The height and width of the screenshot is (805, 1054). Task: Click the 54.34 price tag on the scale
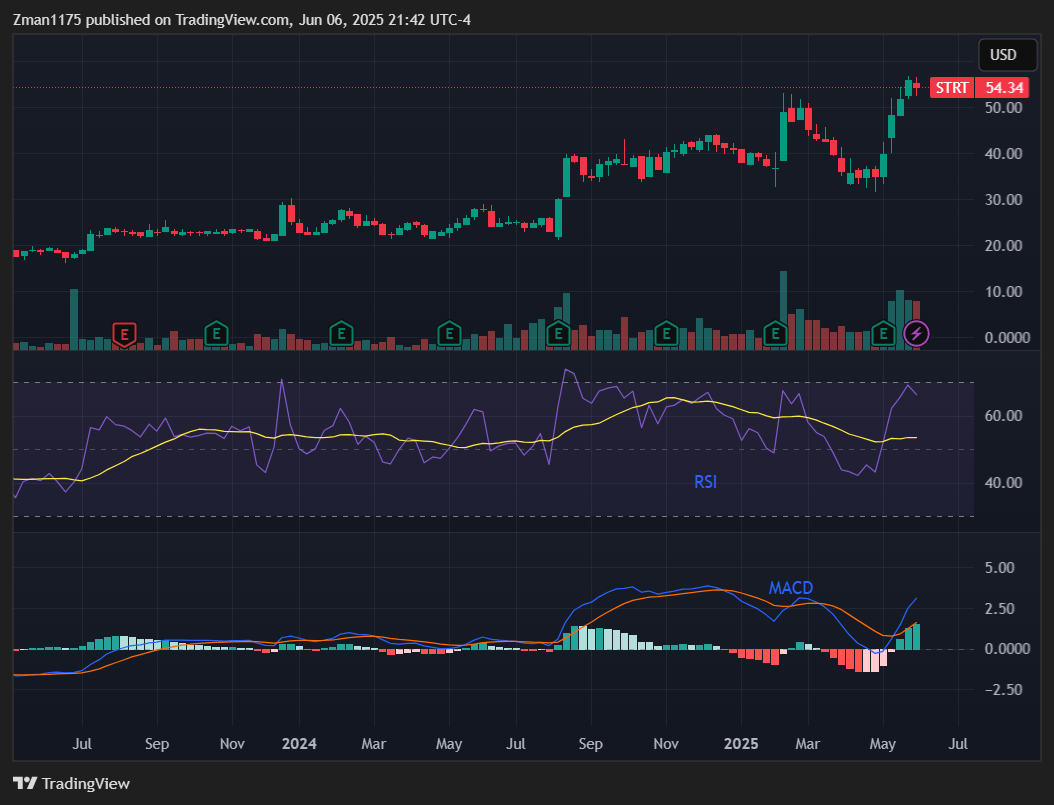pyautogui.click(x=1000, y=88)
